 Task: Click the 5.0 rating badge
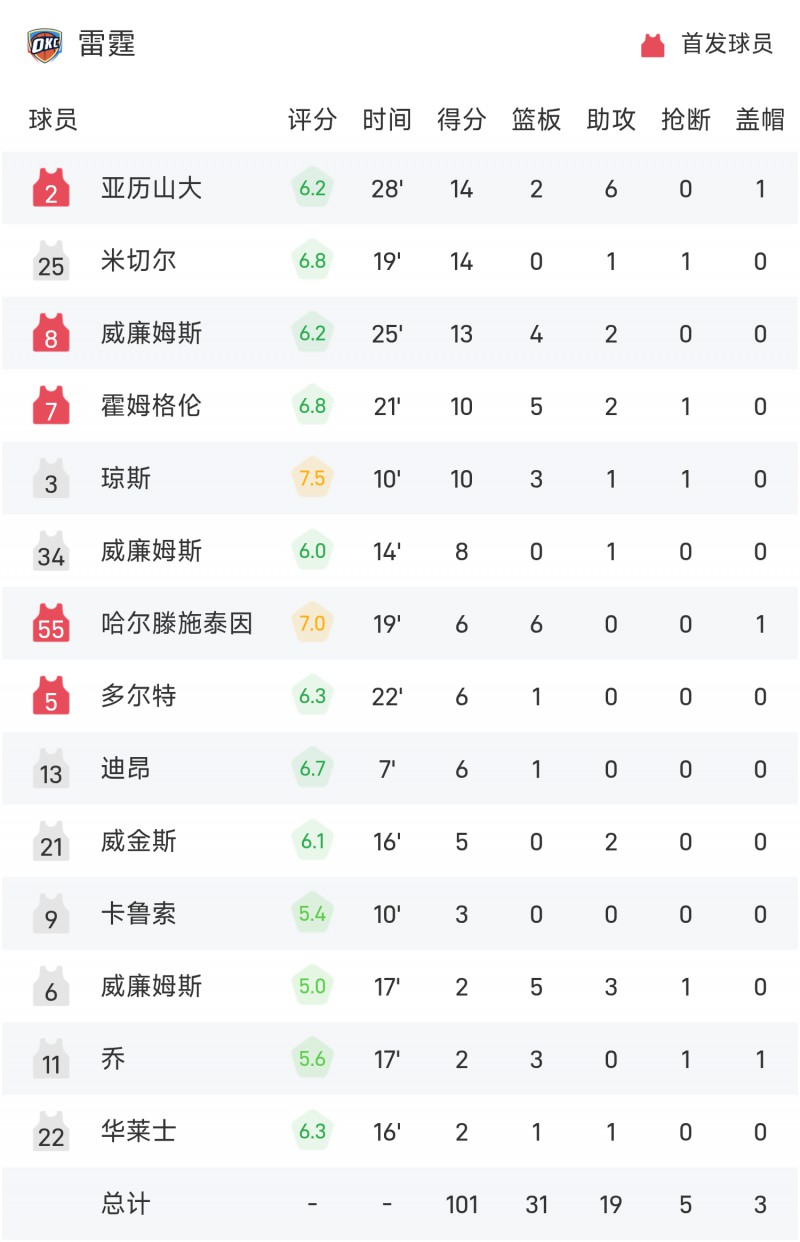pyautogui.click(x=312, y=986)
